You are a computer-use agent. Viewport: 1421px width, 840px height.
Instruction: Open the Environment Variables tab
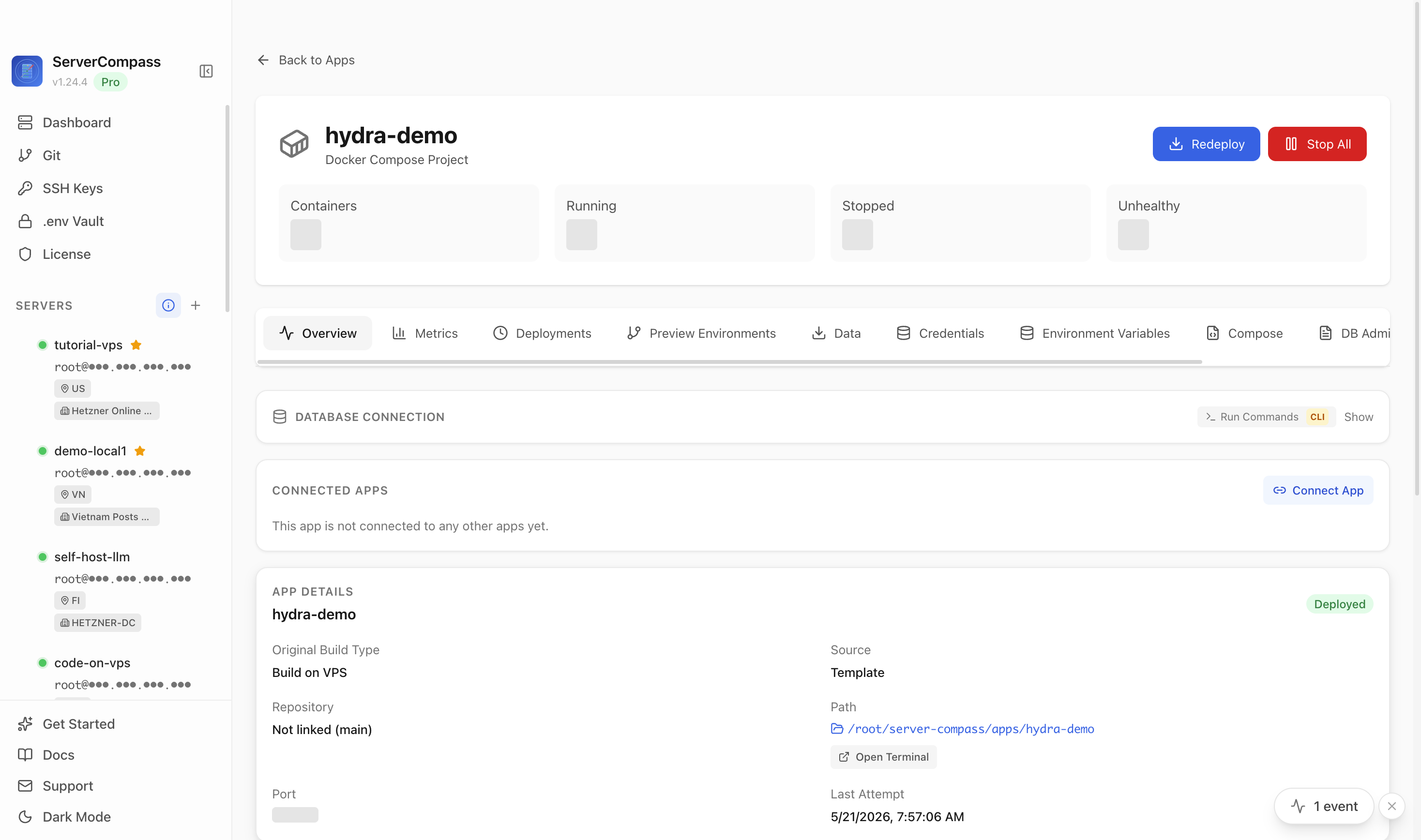pyautogui.click(x=1094, y=333)
